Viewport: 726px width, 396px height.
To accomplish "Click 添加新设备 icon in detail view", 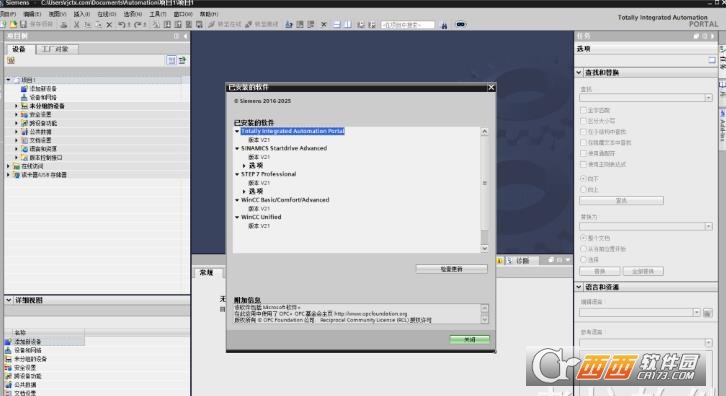I will point(8,341).
